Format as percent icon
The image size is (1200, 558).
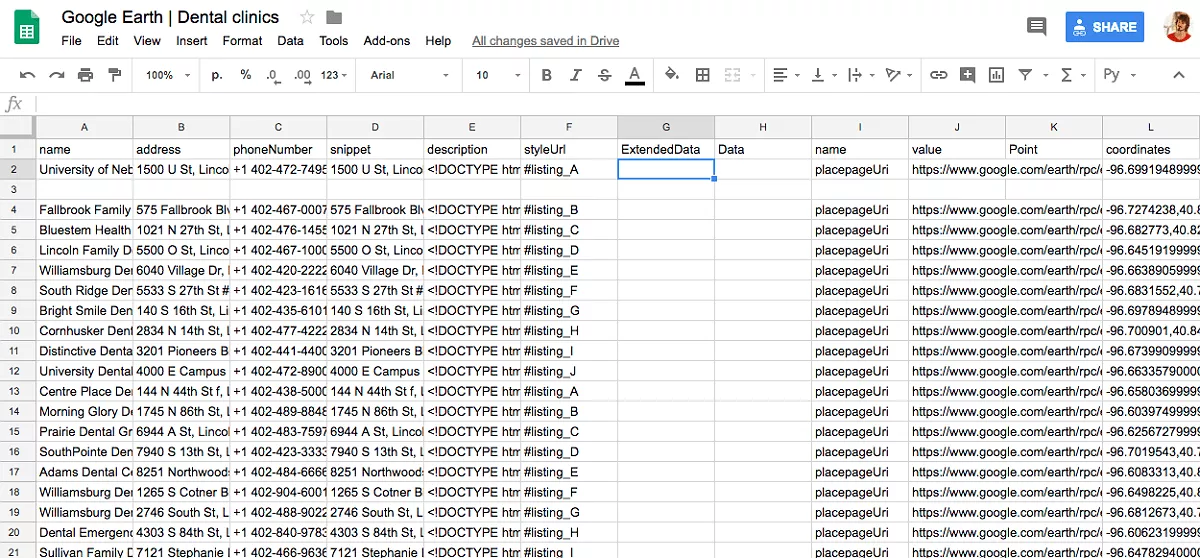(x=245, y=75)
